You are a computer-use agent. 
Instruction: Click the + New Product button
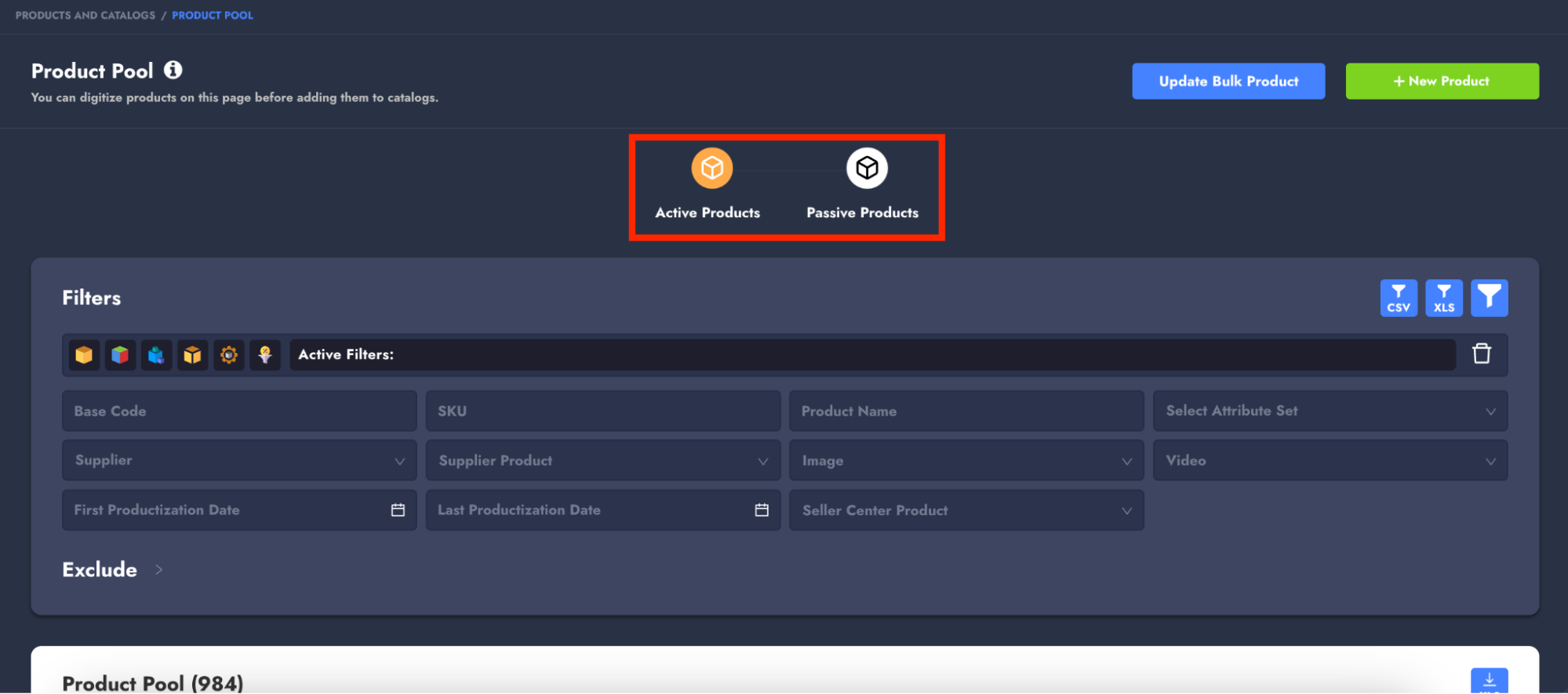point(1442,82)
